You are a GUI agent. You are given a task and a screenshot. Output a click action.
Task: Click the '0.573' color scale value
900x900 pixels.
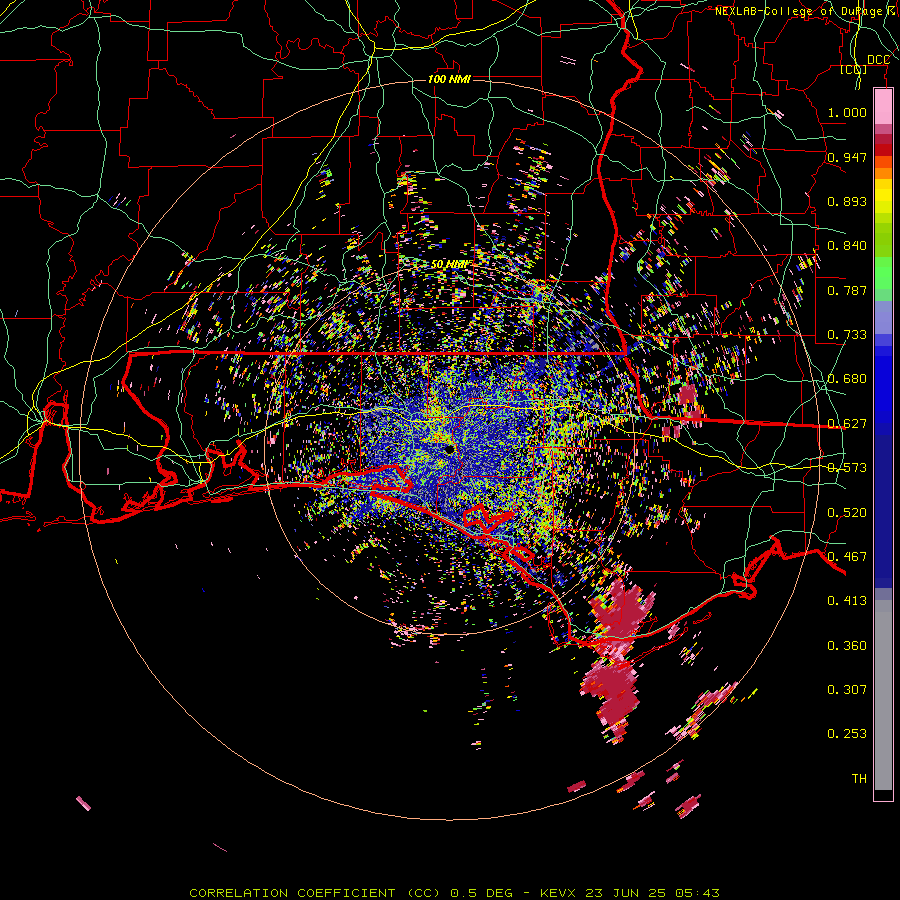tap(847, 468)
